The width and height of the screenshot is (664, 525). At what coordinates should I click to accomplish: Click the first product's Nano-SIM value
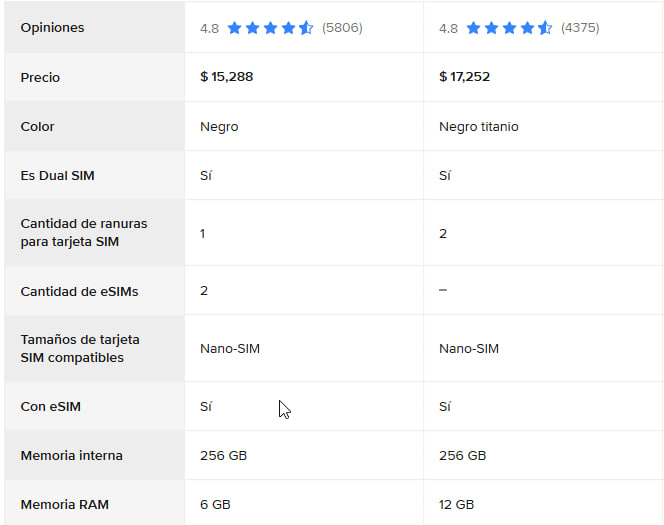pyautogui.click(x=230, y=348)
